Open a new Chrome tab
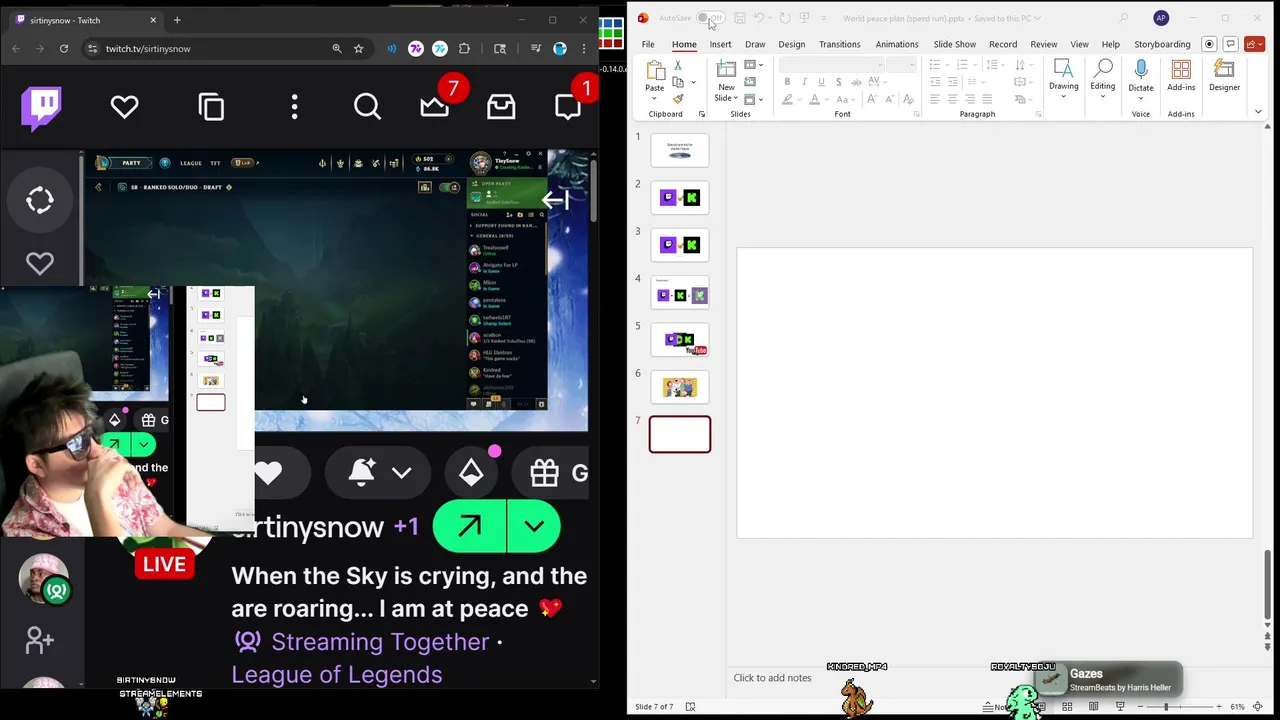Image resolution: width=1280 pixels, height=720 pixels. [177, 20]
